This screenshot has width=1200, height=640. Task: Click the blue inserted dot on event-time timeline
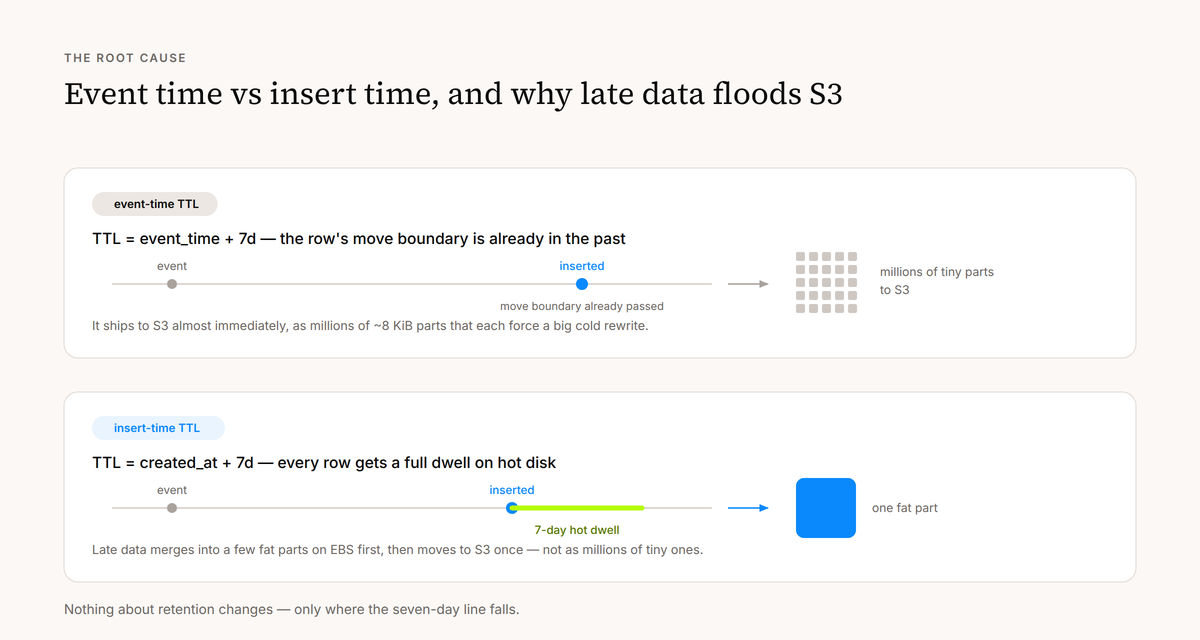pos(582,284)
